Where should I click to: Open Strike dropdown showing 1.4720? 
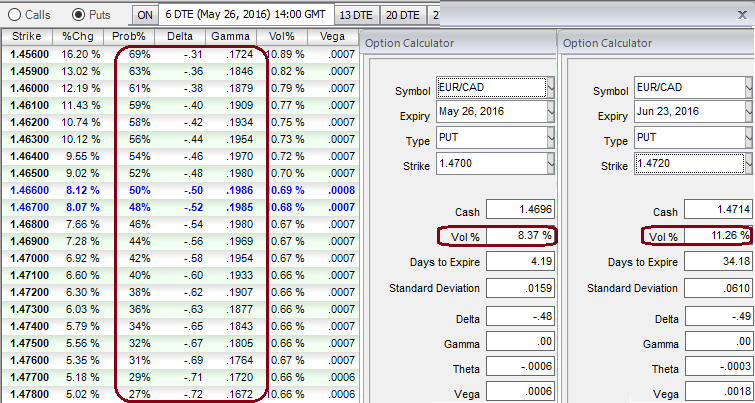[749, 164]
